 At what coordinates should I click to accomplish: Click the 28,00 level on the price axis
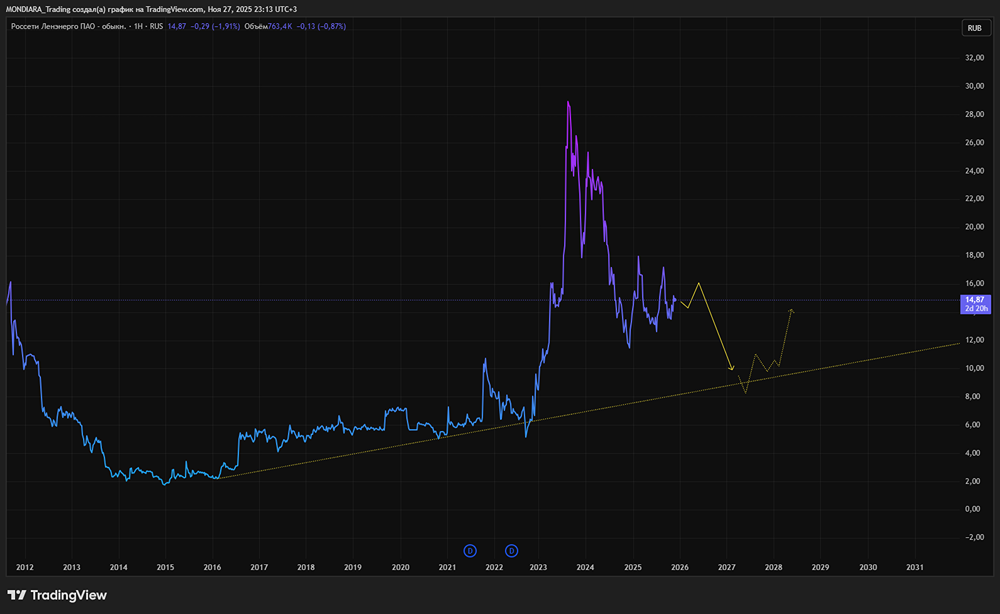click(x=974, y=115)
